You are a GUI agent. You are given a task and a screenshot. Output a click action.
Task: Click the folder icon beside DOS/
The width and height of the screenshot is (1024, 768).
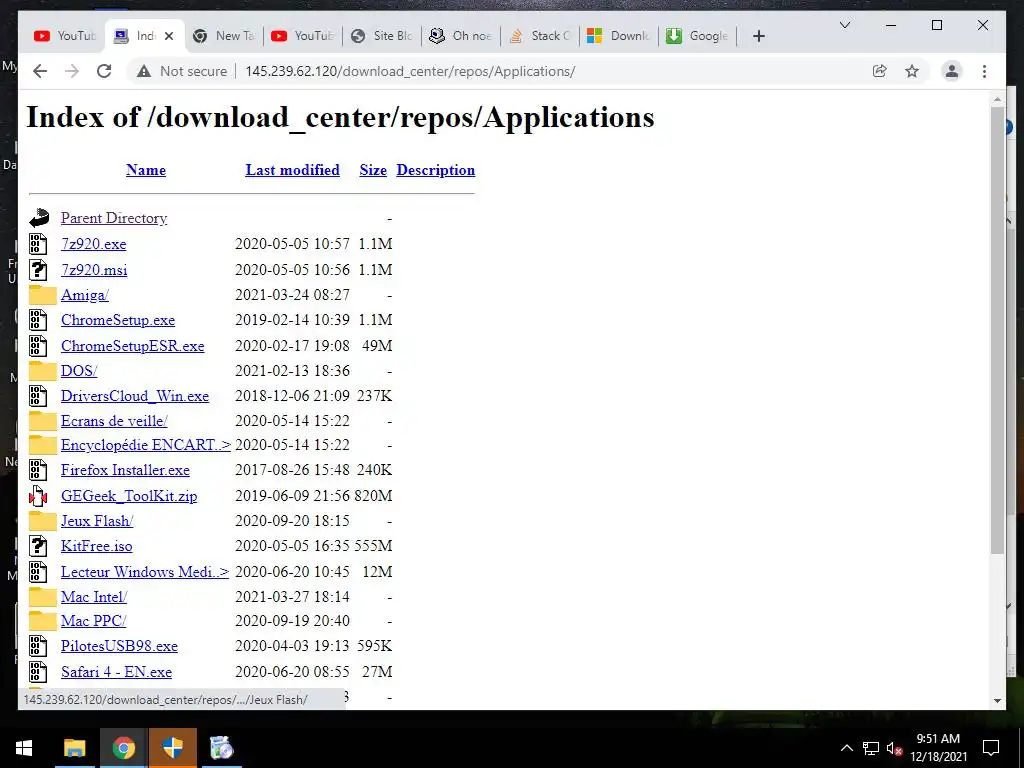(x=42, y=370)
